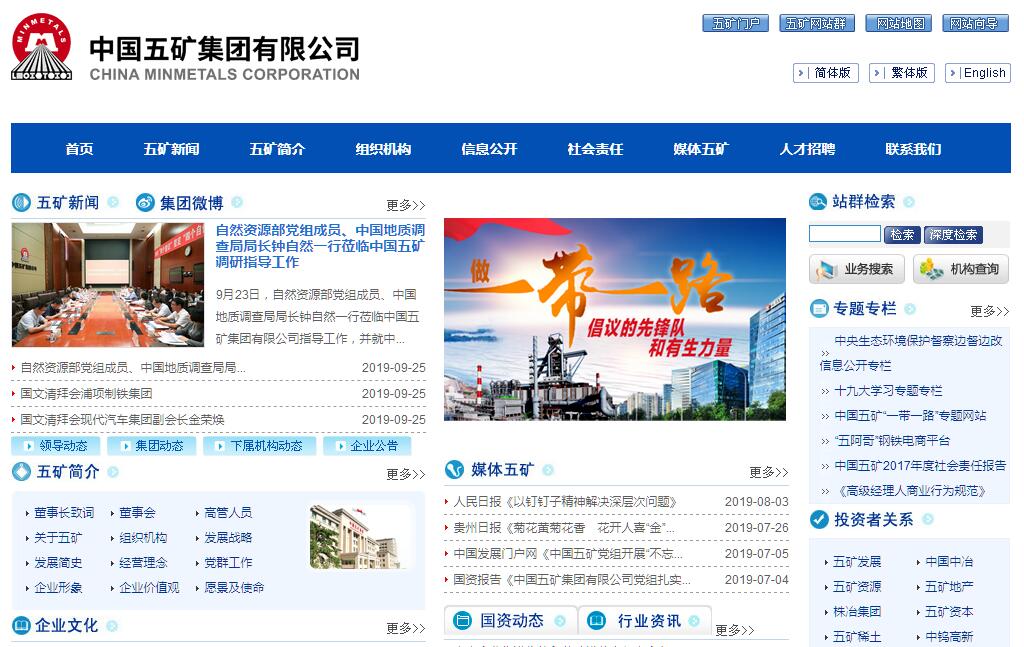Select the 企业公告 news tab
This screenshot has height=647, width=1024.
[367, 446]
